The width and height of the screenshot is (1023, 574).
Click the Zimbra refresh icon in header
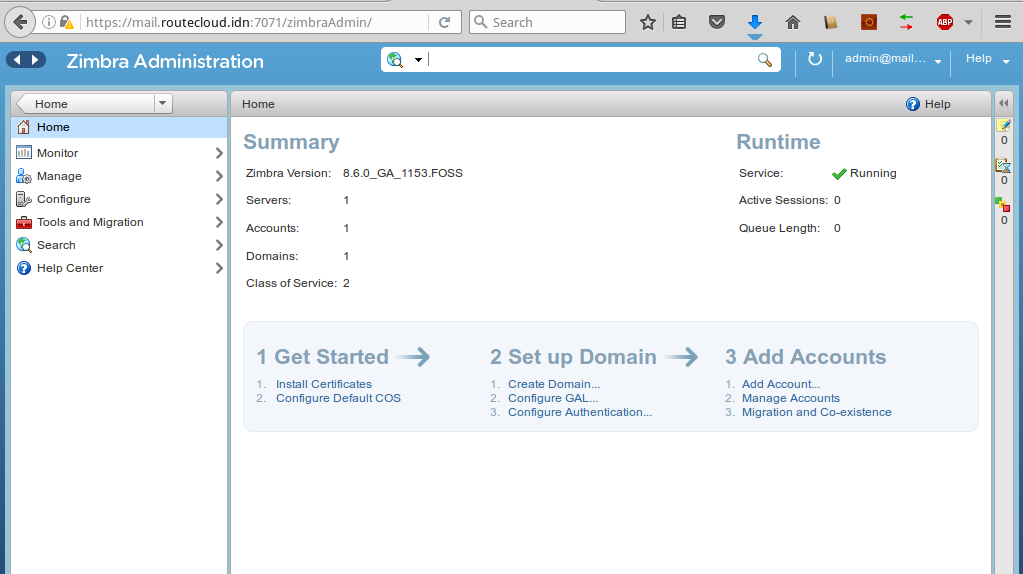click(814, 59)
